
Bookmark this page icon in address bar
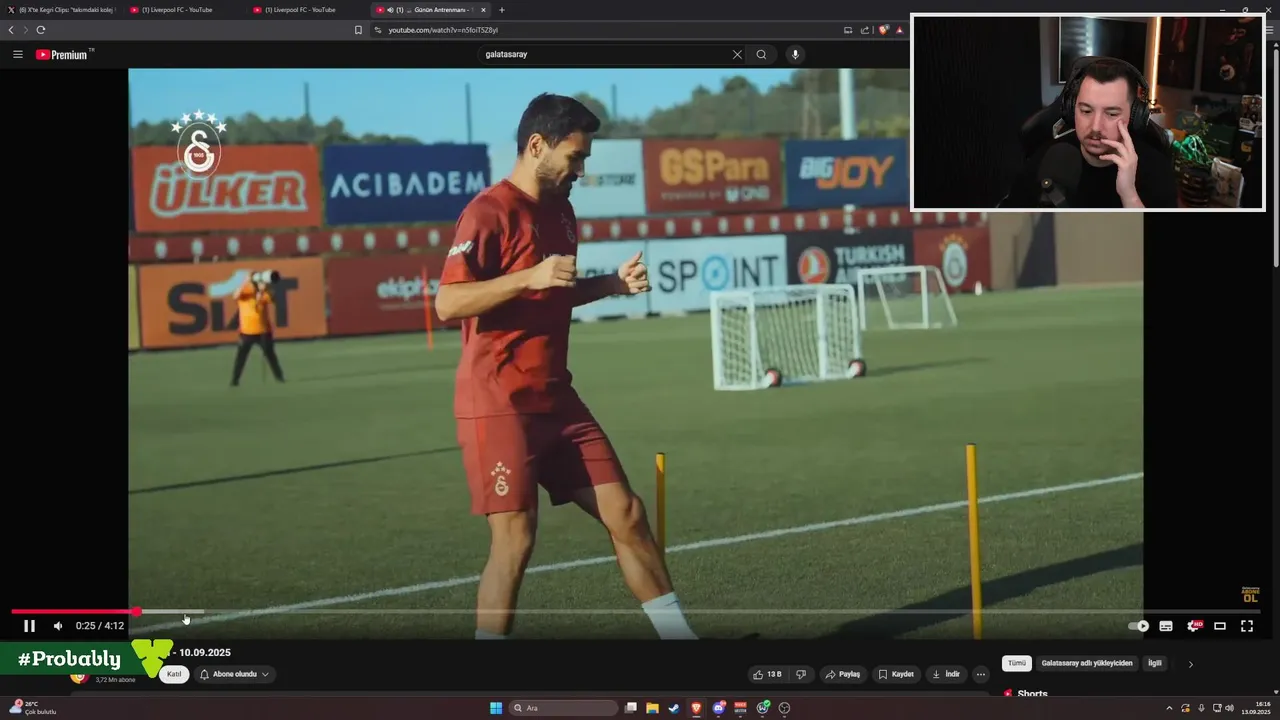(358, 30)
